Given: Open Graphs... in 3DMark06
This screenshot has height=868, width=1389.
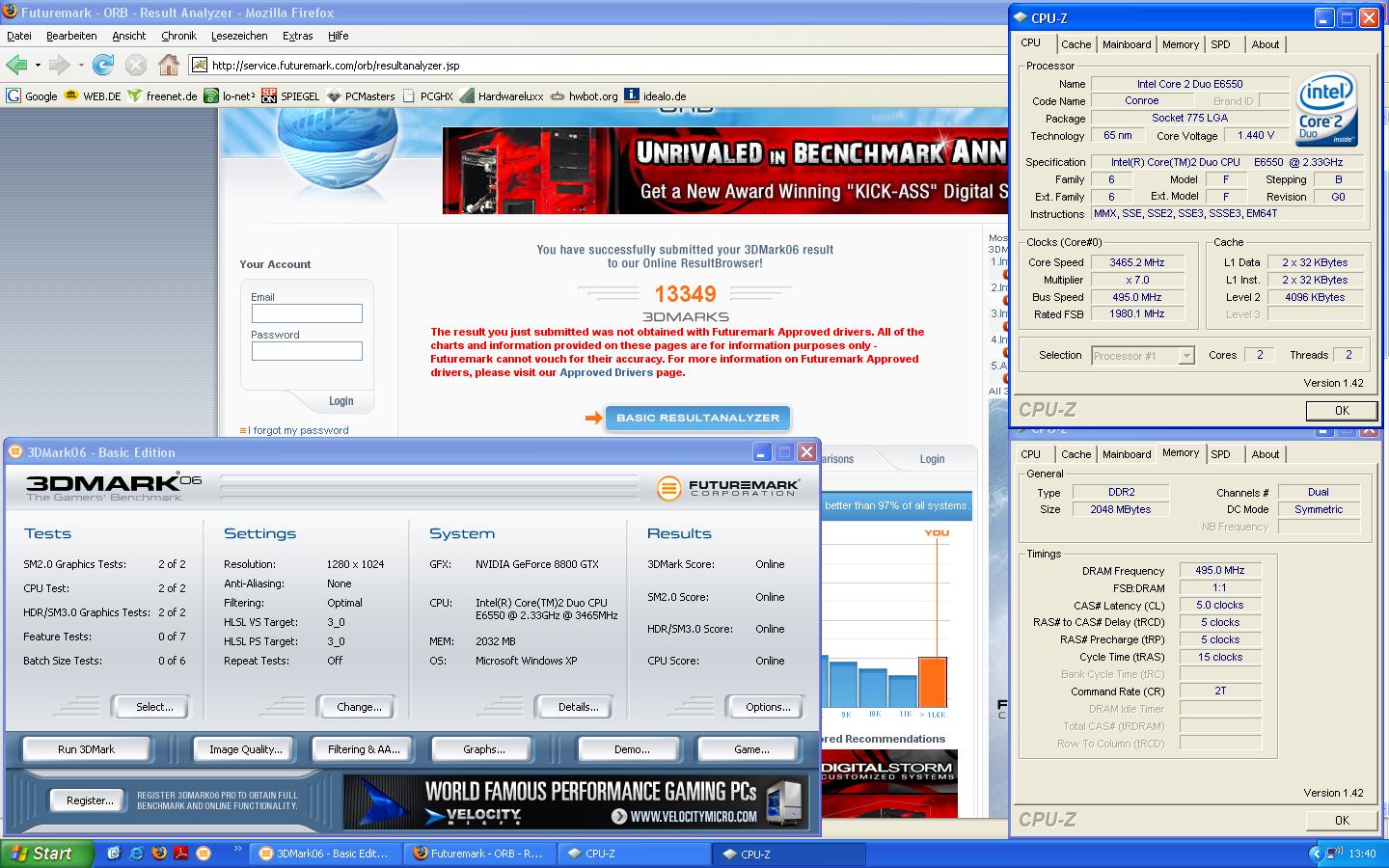Looking at the screenshot, I should point(483,749).
